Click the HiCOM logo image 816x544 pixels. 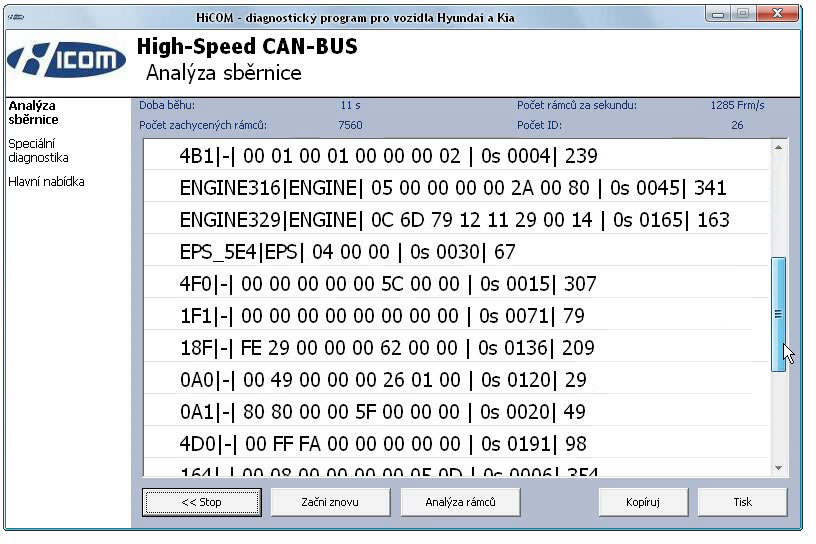(x=67, y=59)
